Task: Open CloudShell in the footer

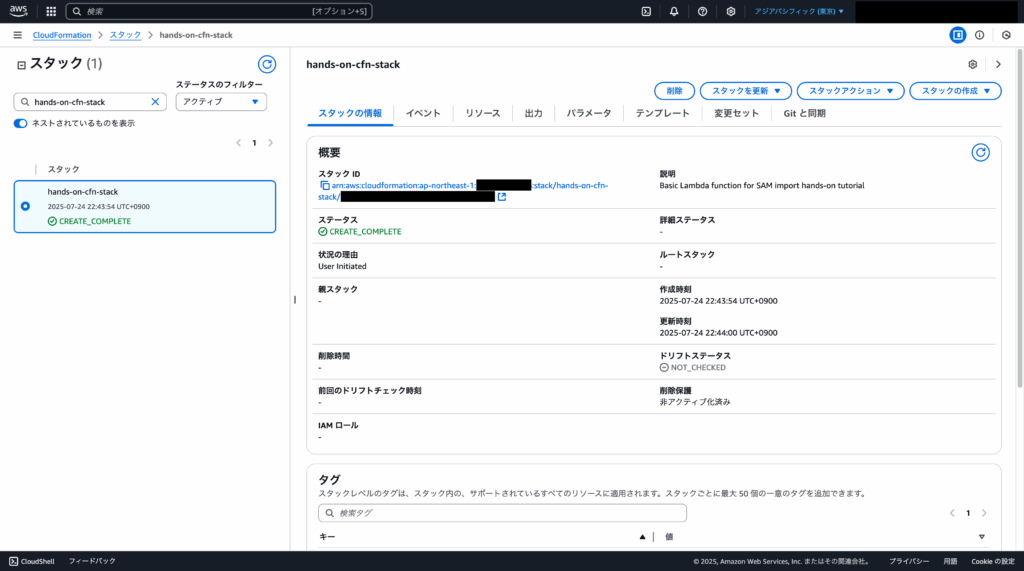Action: [31, 561]
